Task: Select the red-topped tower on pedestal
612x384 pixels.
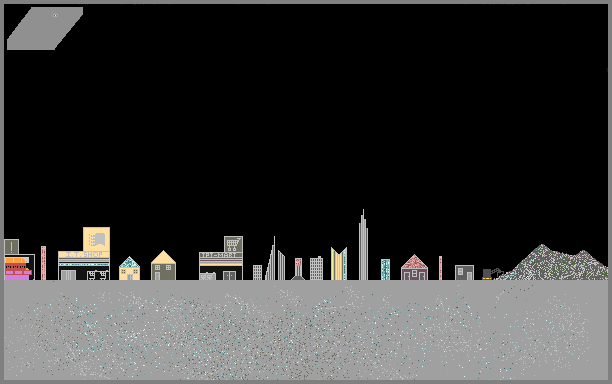Action: [x=298, y=269]
